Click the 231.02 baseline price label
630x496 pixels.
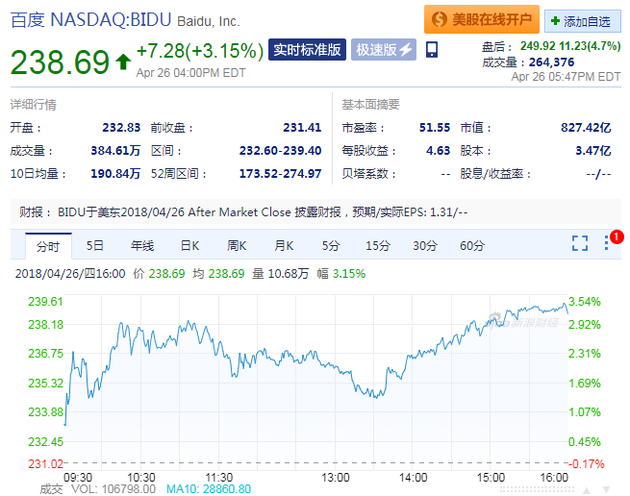click(x=45, y=464)
